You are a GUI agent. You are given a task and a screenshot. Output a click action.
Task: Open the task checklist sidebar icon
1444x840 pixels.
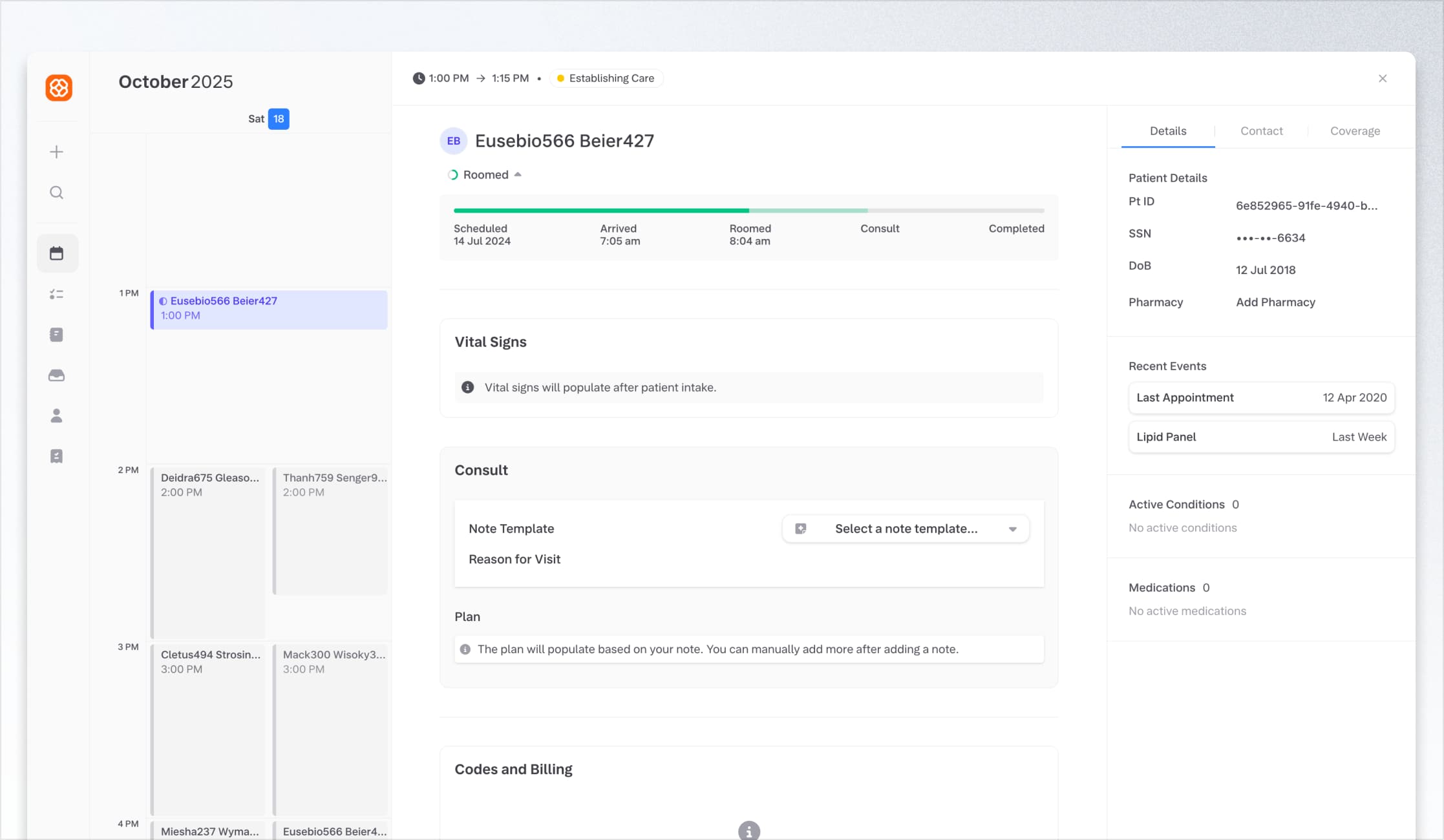coord(57,295)
